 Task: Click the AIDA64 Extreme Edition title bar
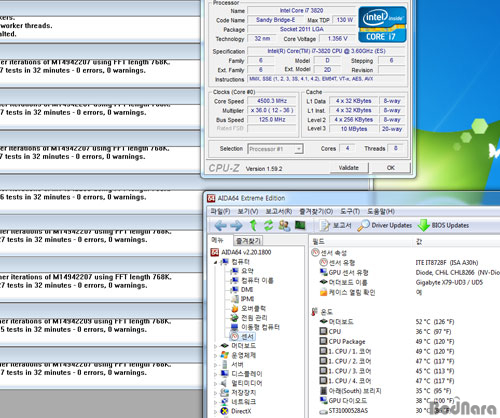[x=353, y=198]
